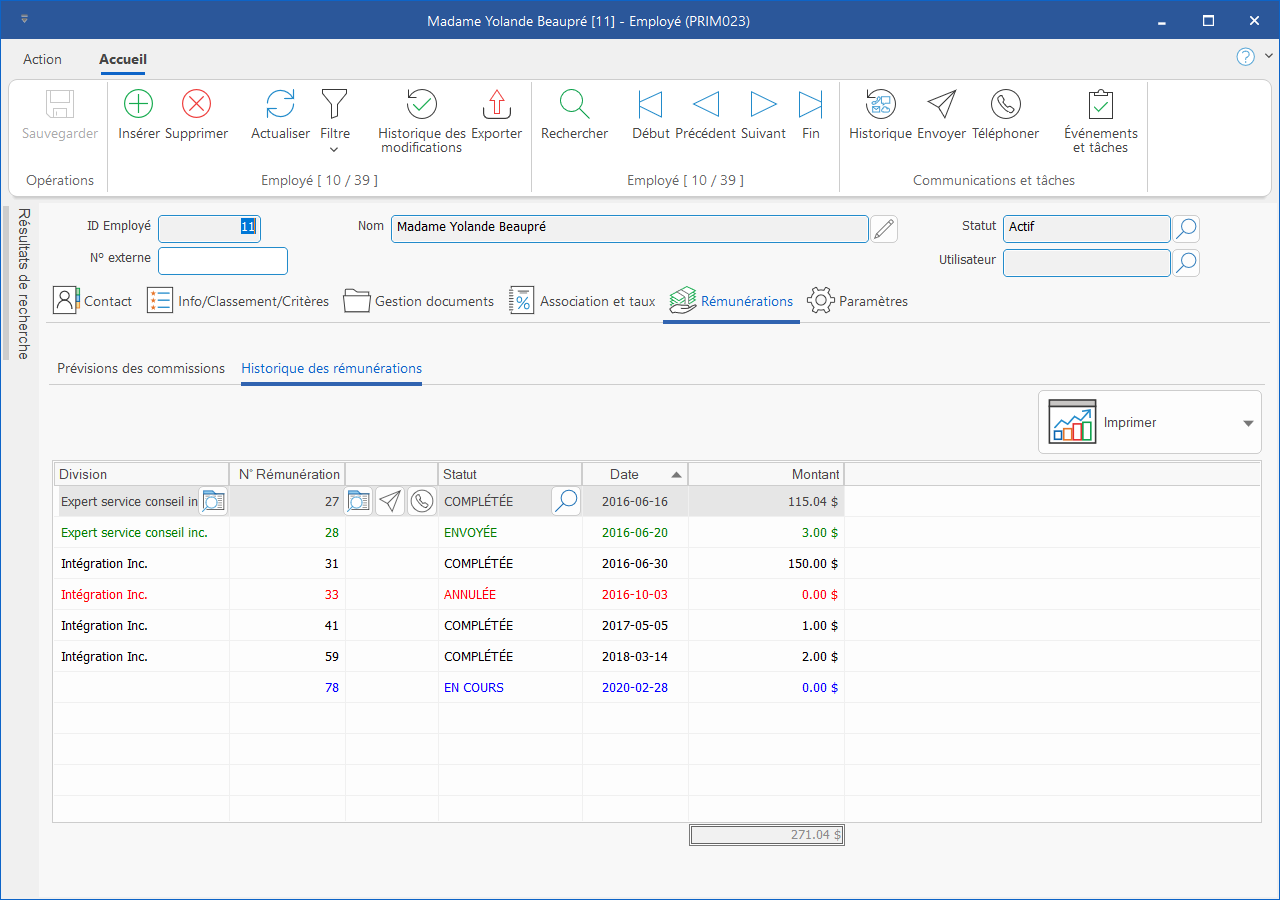Expand the Résultats de recherche side panel
1280x900 pixels.
pyautogui.click(x=23, y=283)
